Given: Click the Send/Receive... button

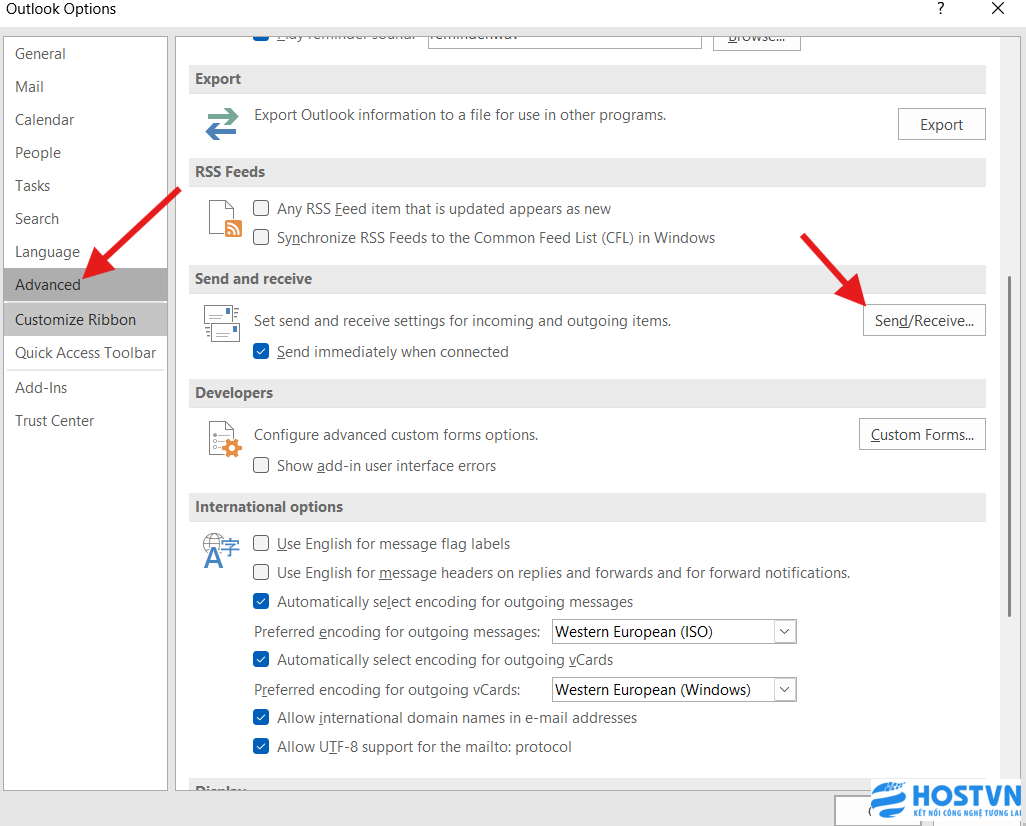Looking at the screenshot, I should 924,321.
